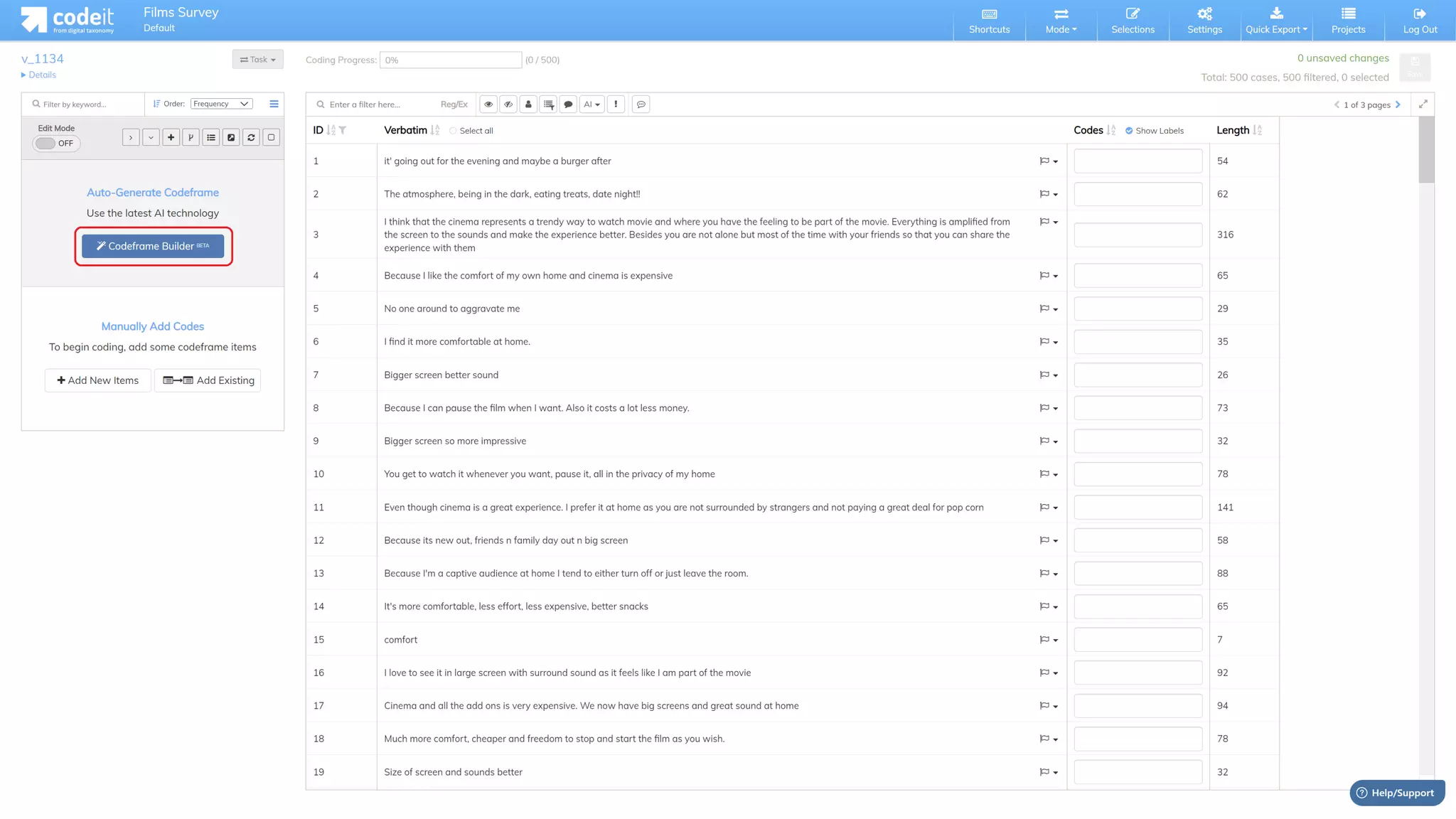The width and height of the screenshot is (1456, 819).
Task: Open the Mode menu
Action: [x=1061, y=21]
